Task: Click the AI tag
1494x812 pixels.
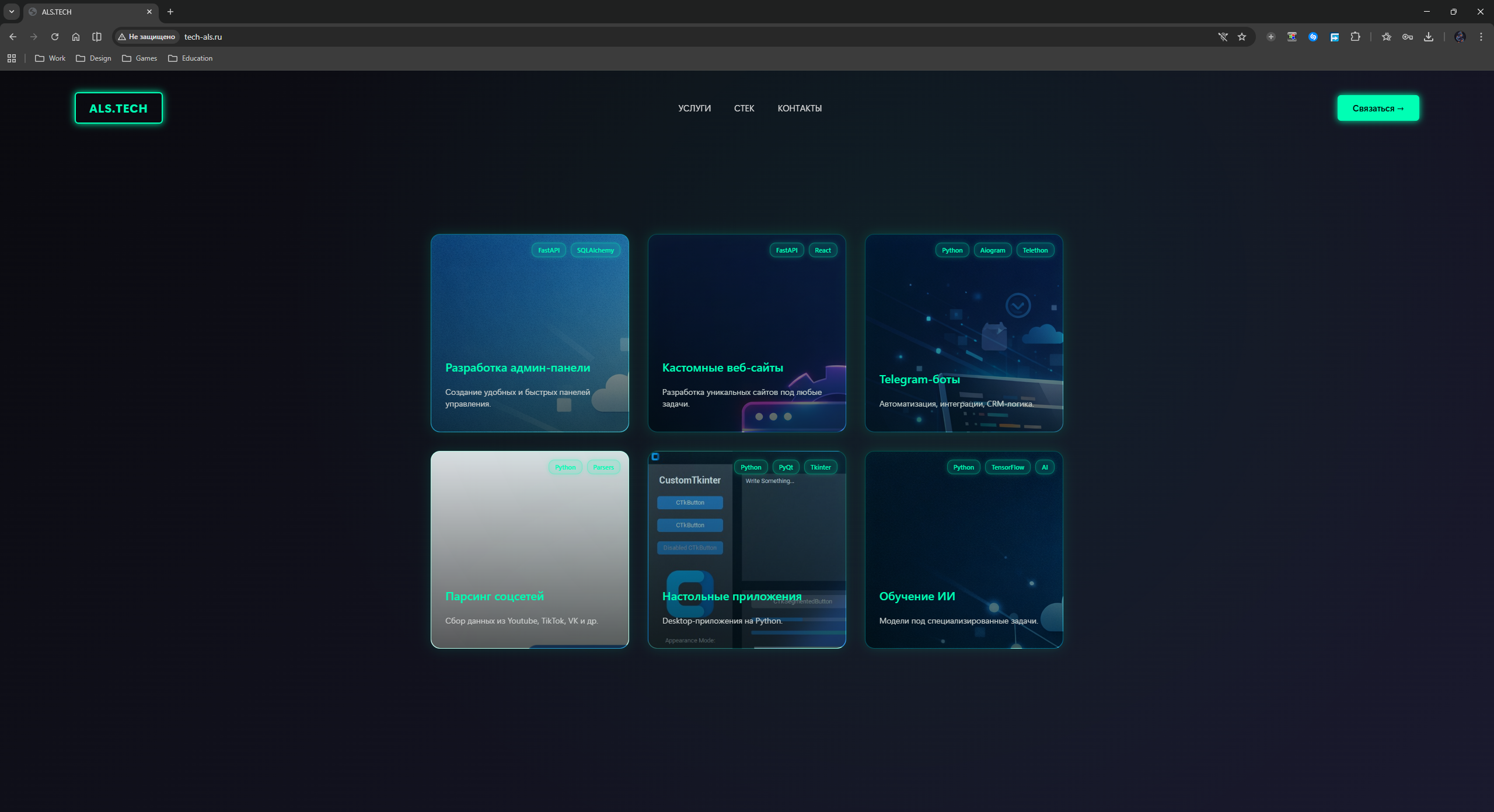Action: (x=1045, y=467)
